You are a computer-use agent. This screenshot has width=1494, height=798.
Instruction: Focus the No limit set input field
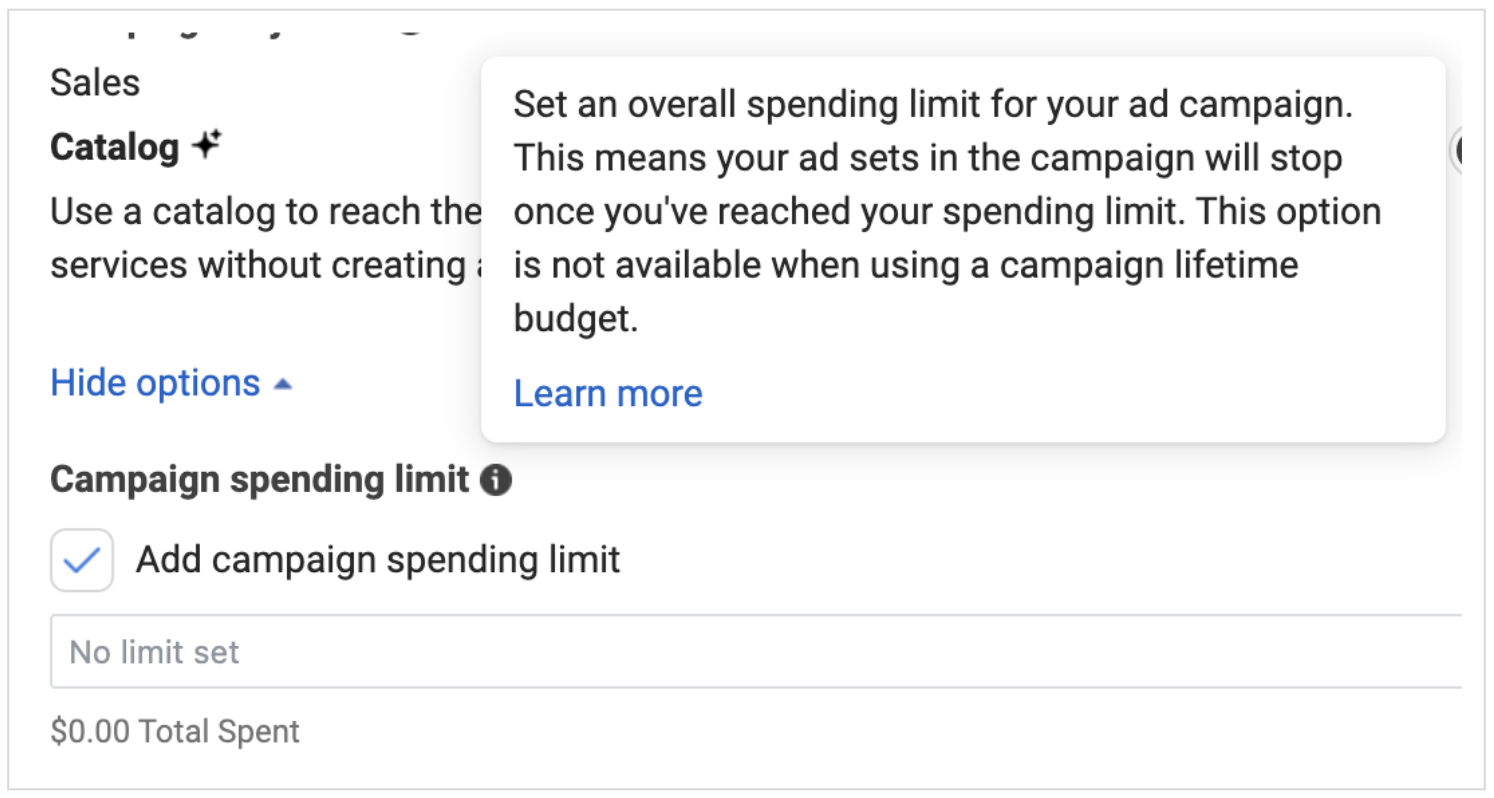coord(756,652)
